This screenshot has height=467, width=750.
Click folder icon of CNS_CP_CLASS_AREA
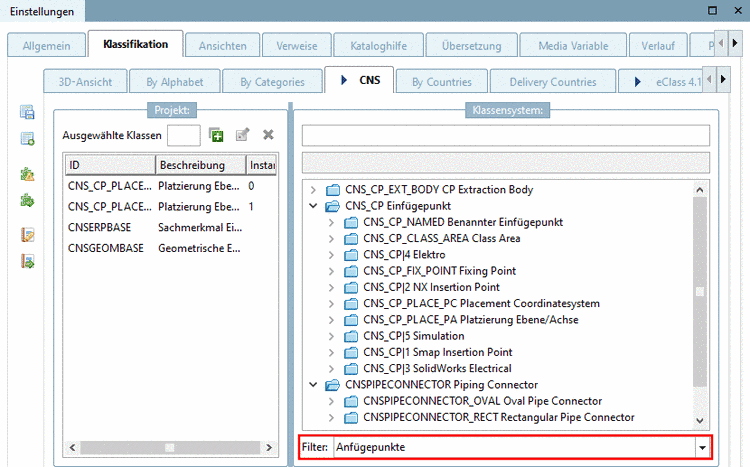(x=351, y=239)
